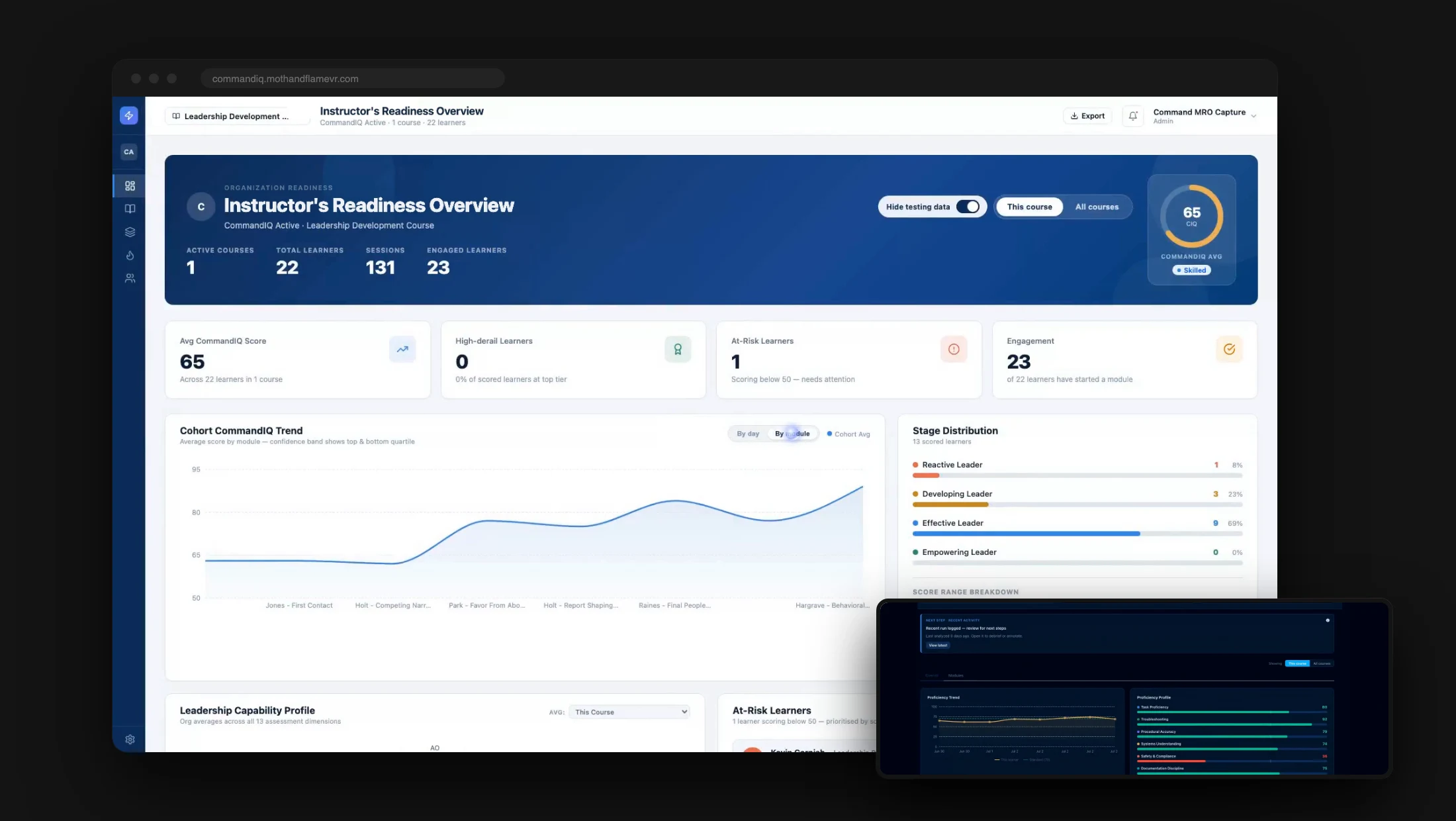This screenshot has width=1456, height=821.
Task: Open the Leadership Development course selector
Action: (237, 116)
